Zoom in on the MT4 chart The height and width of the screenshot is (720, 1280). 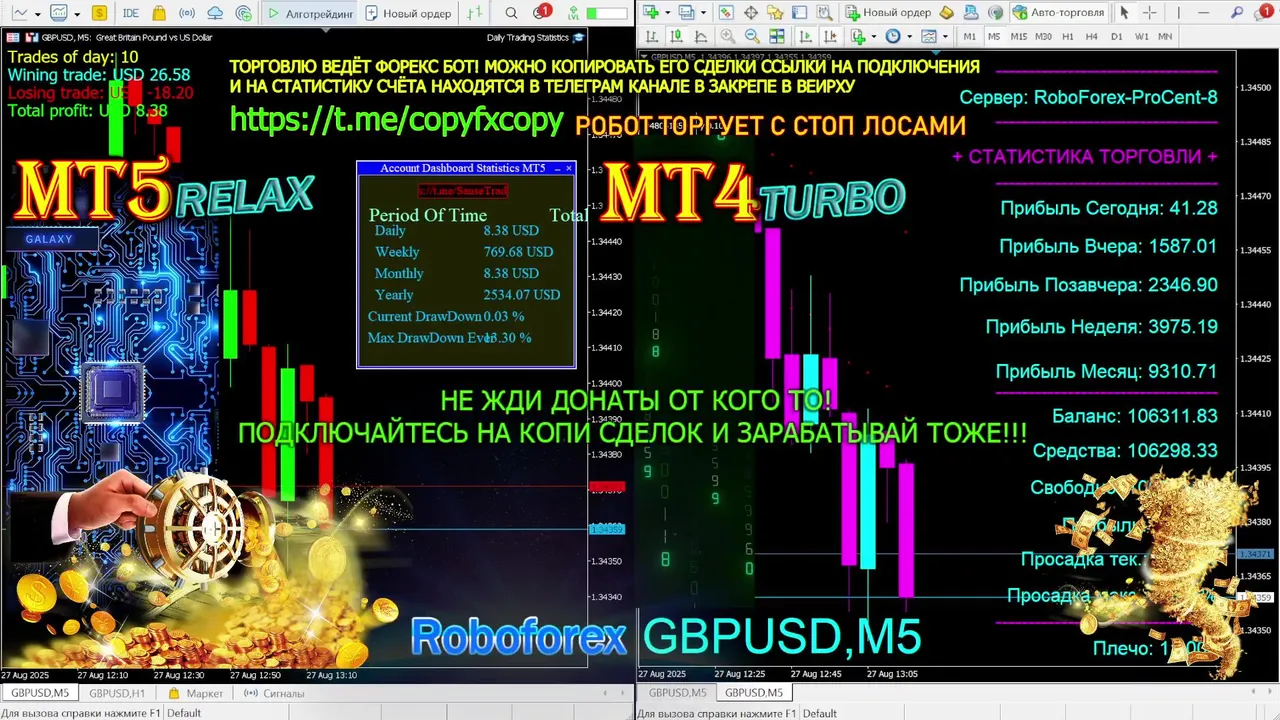pyautogui.click(x=727, y=36)
